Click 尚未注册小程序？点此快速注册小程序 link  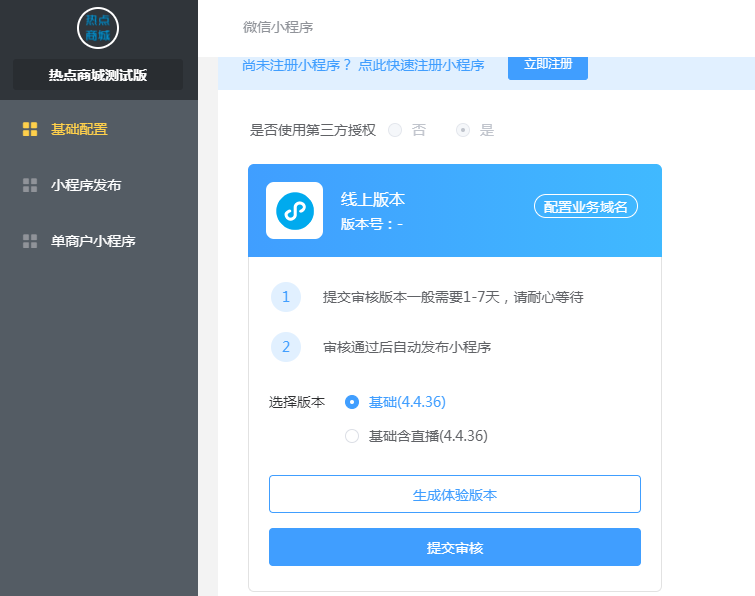363,65
